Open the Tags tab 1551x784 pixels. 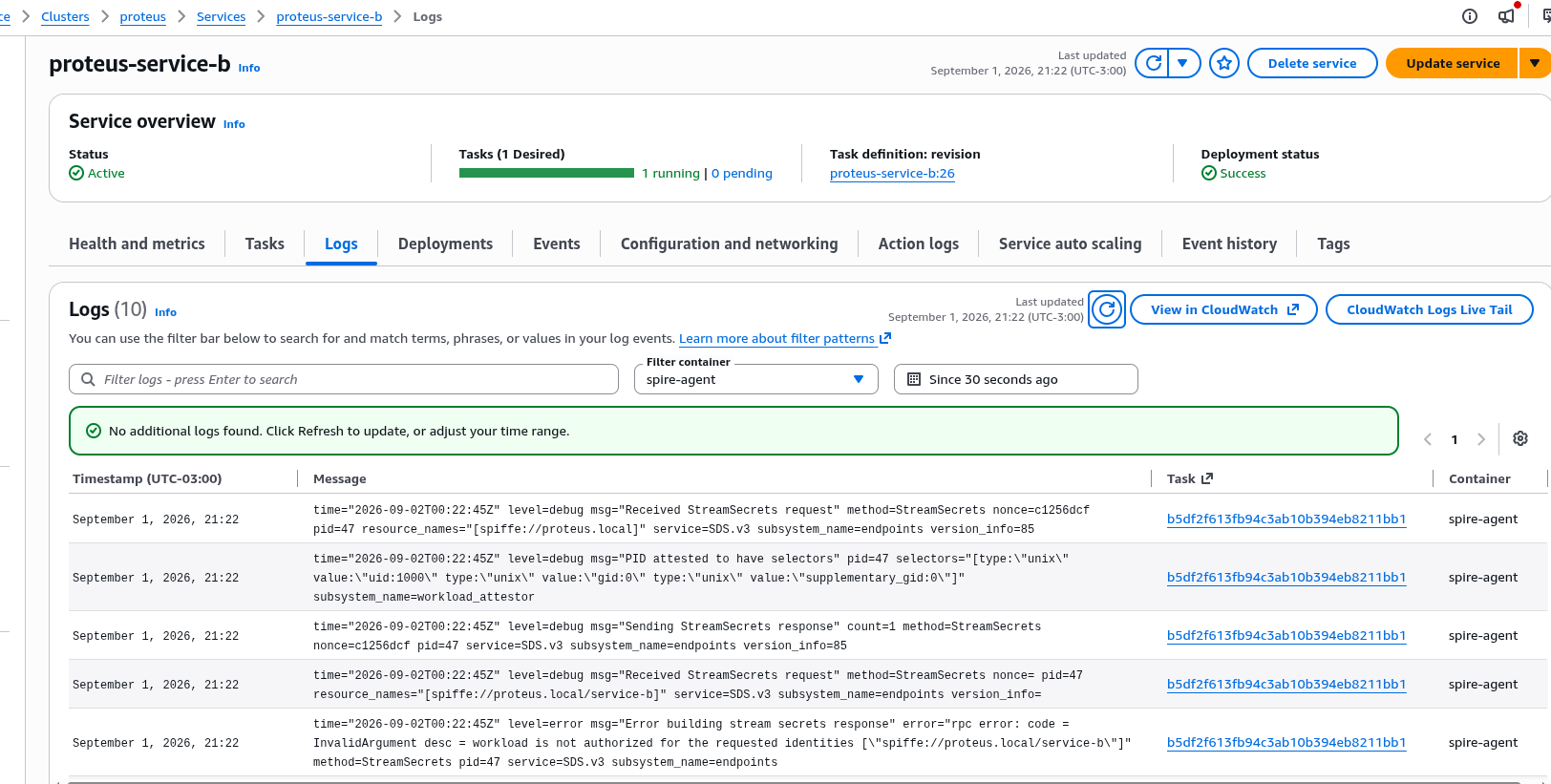tap(1333, 244)
